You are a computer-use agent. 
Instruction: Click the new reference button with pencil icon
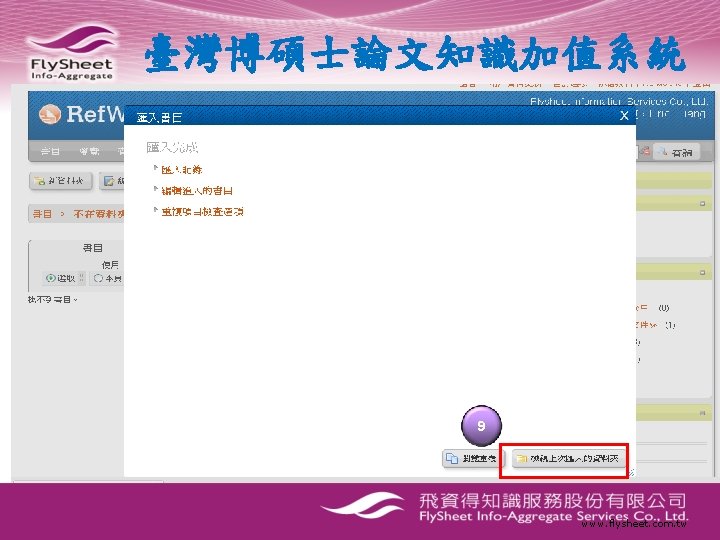click(x=112, y=181)
